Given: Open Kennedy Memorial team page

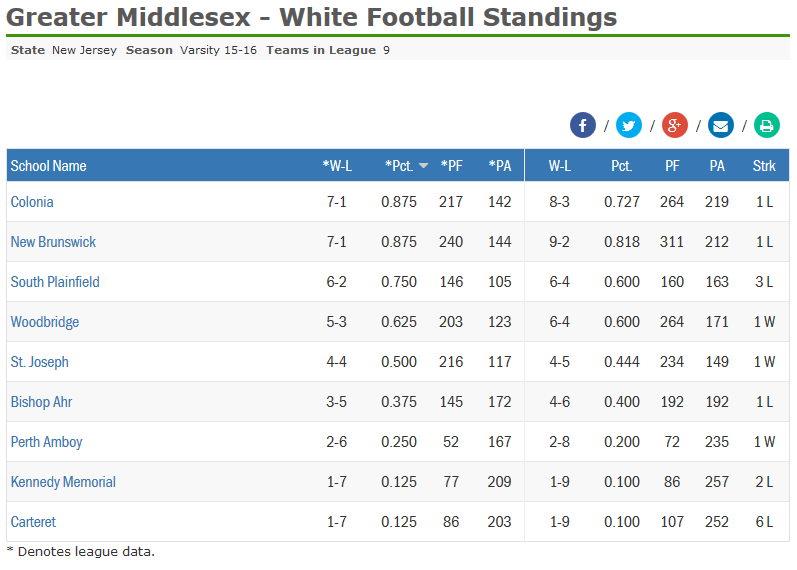Looking at the screenshot, I should coord(63,482).
